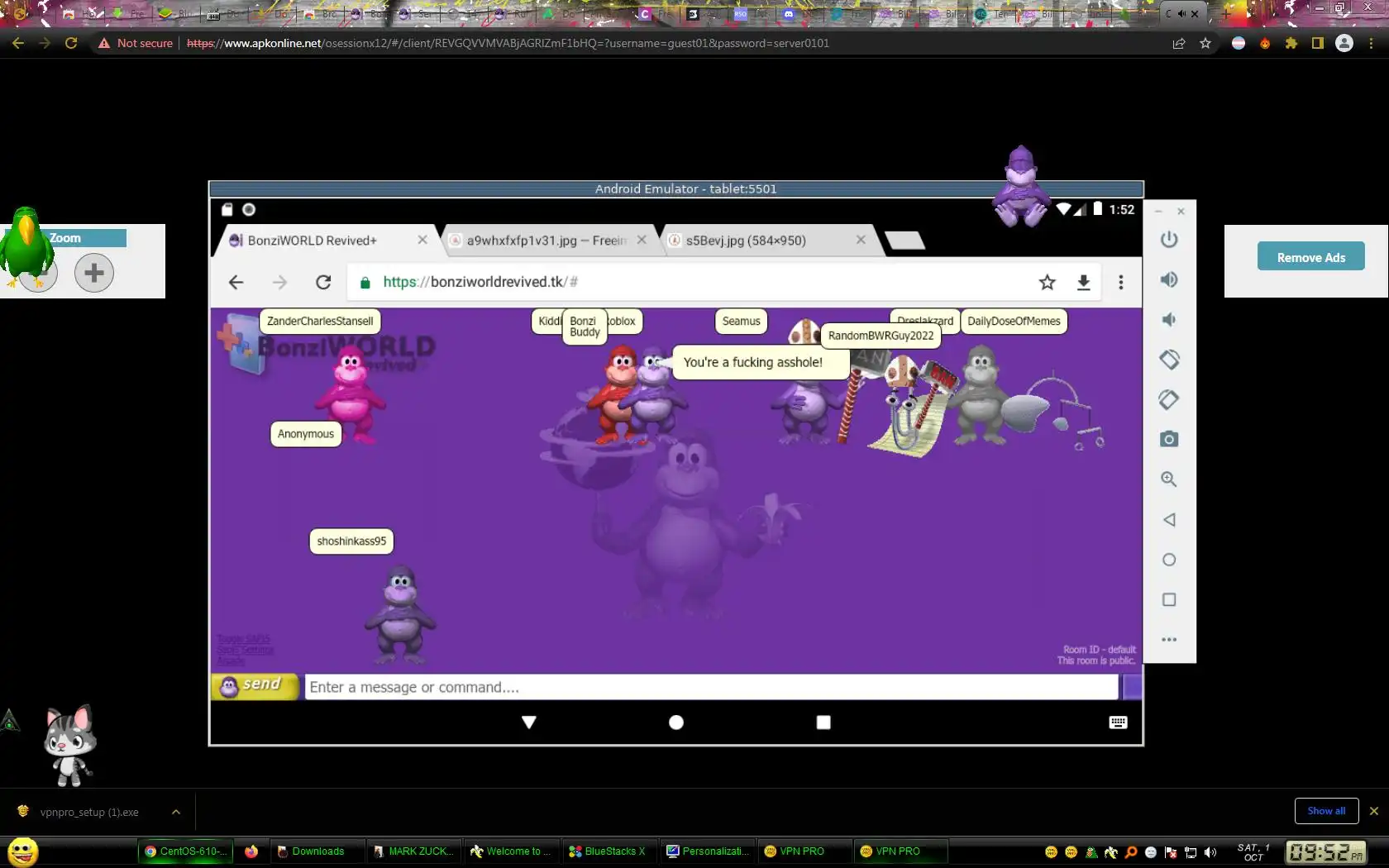Click the desktop Chrome extensions puzzle icon
1389x868 pixels.
pos(1291,43)
